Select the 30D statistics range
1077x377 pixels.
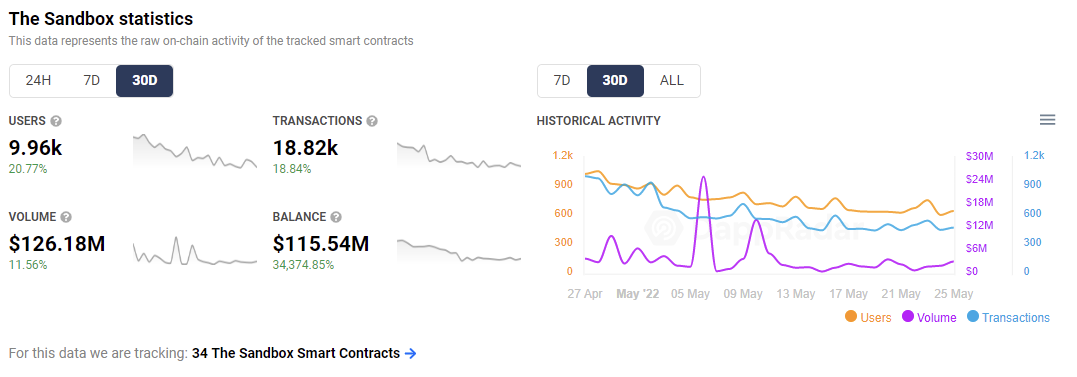click(x=144, y=80)
